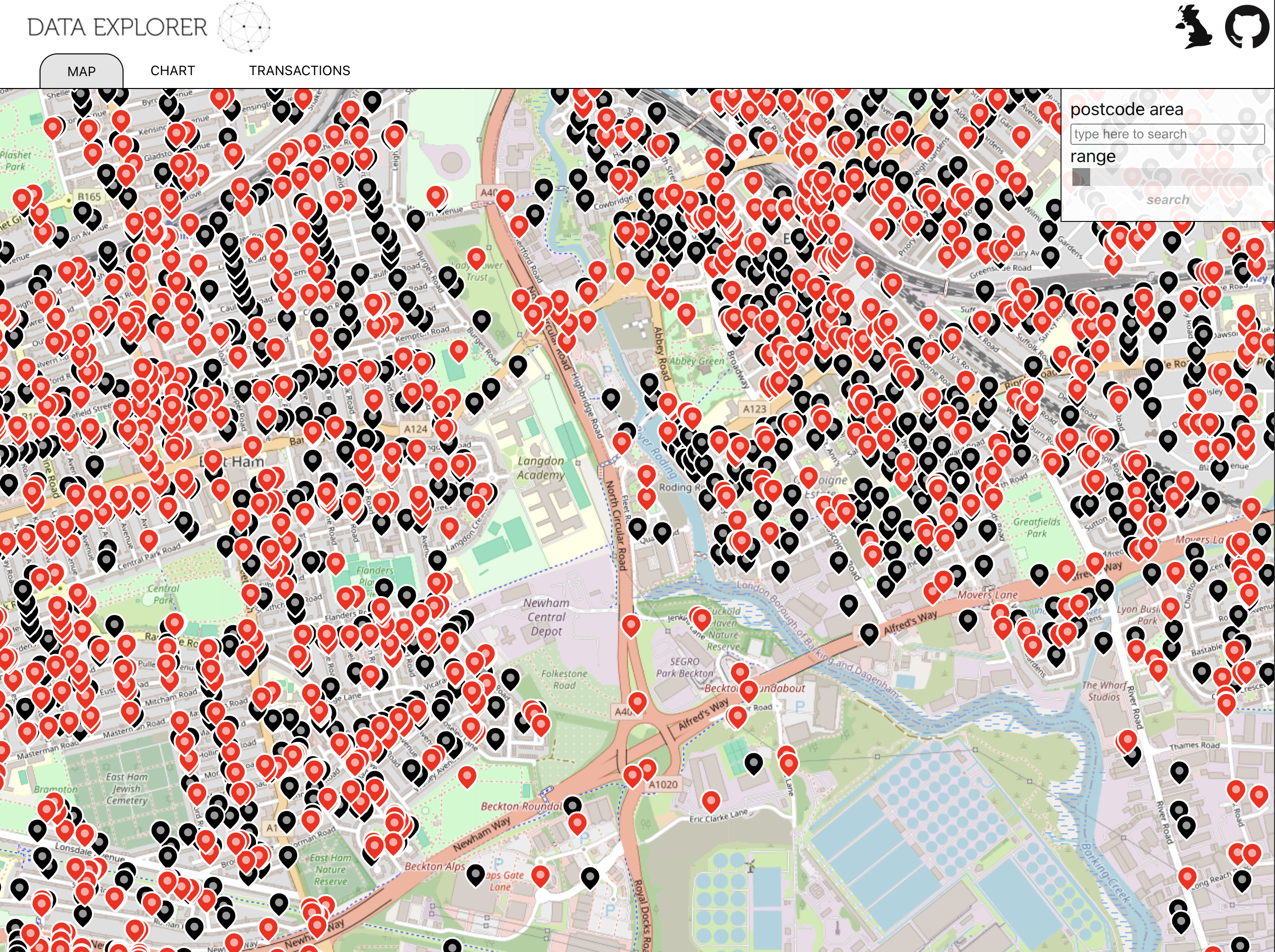Switch to the CHART tab
Viewport: 1275px width, 952px height.
coord(172,71)
